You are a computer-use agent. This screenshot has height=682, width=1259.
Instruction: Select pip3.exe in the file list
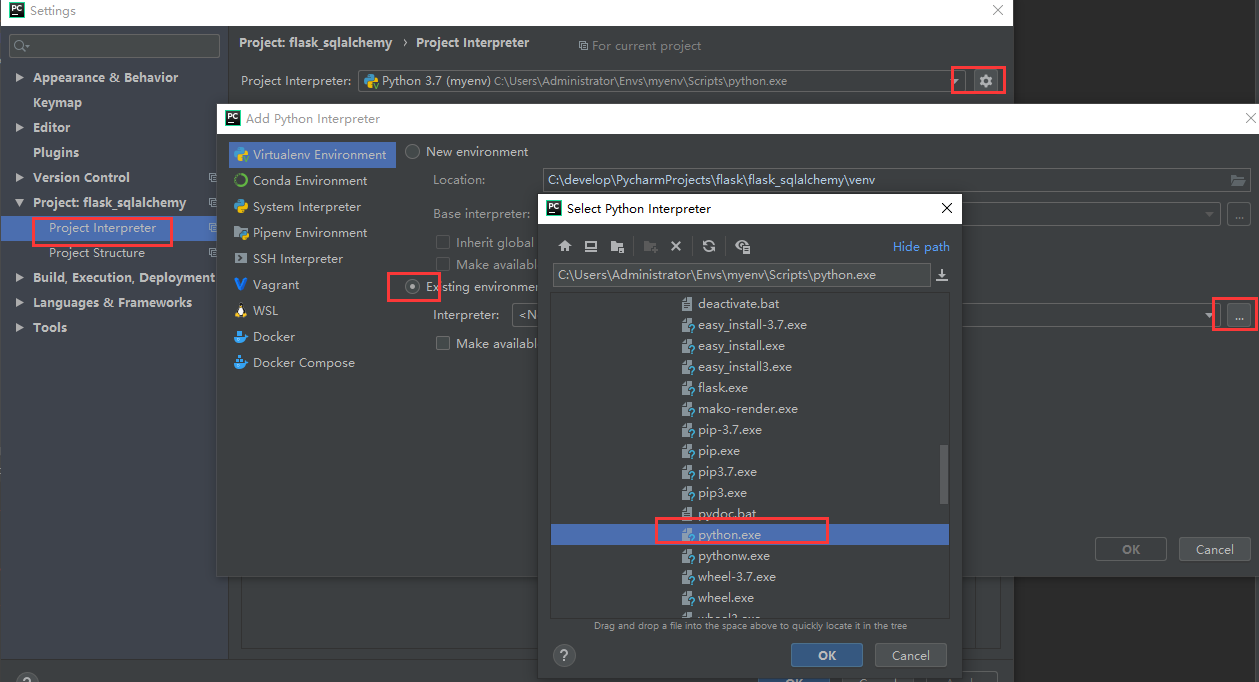tap(722, 493)
